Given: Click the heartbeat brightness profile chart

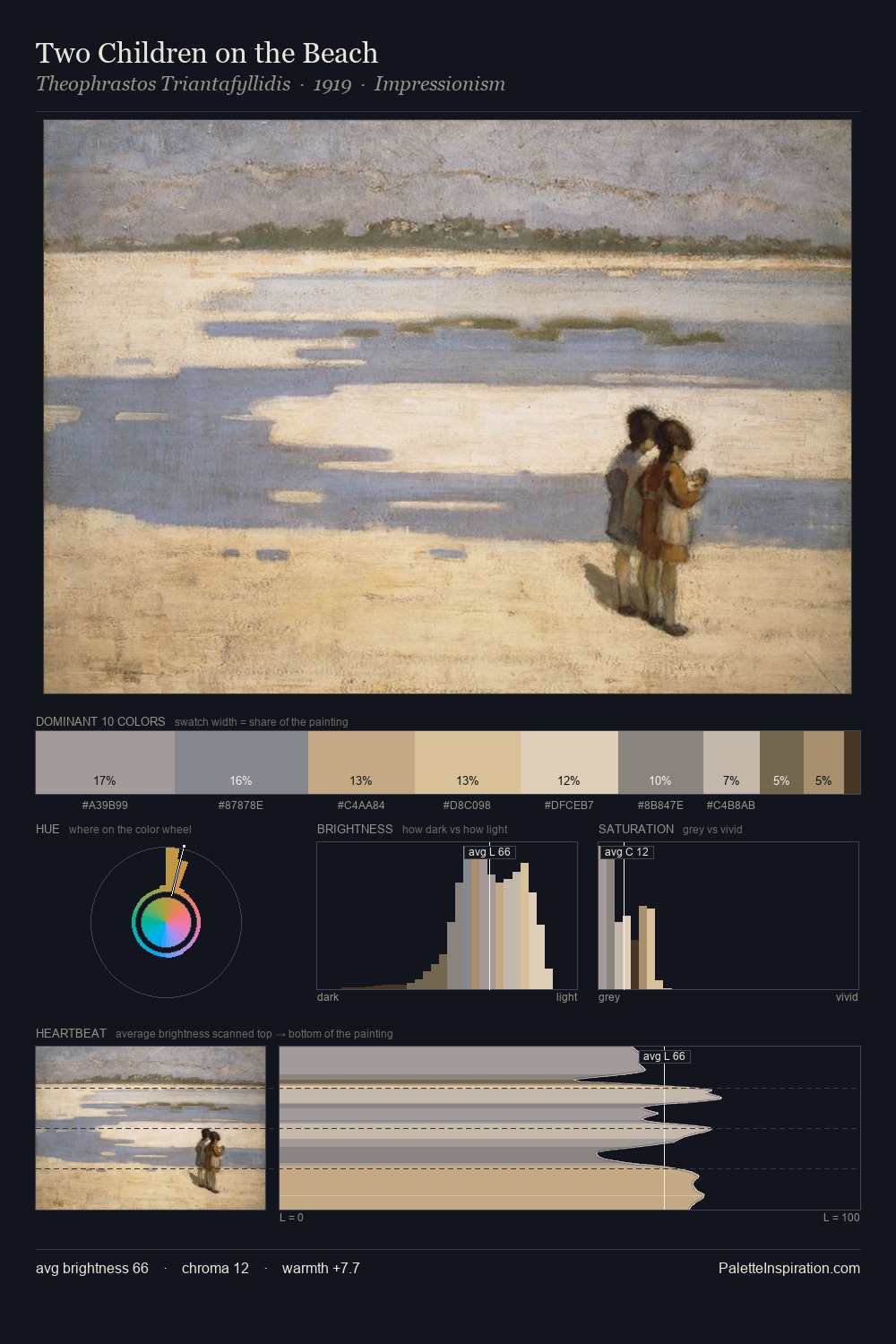Looking at the screenshot, I should [x=570, y=1128].
